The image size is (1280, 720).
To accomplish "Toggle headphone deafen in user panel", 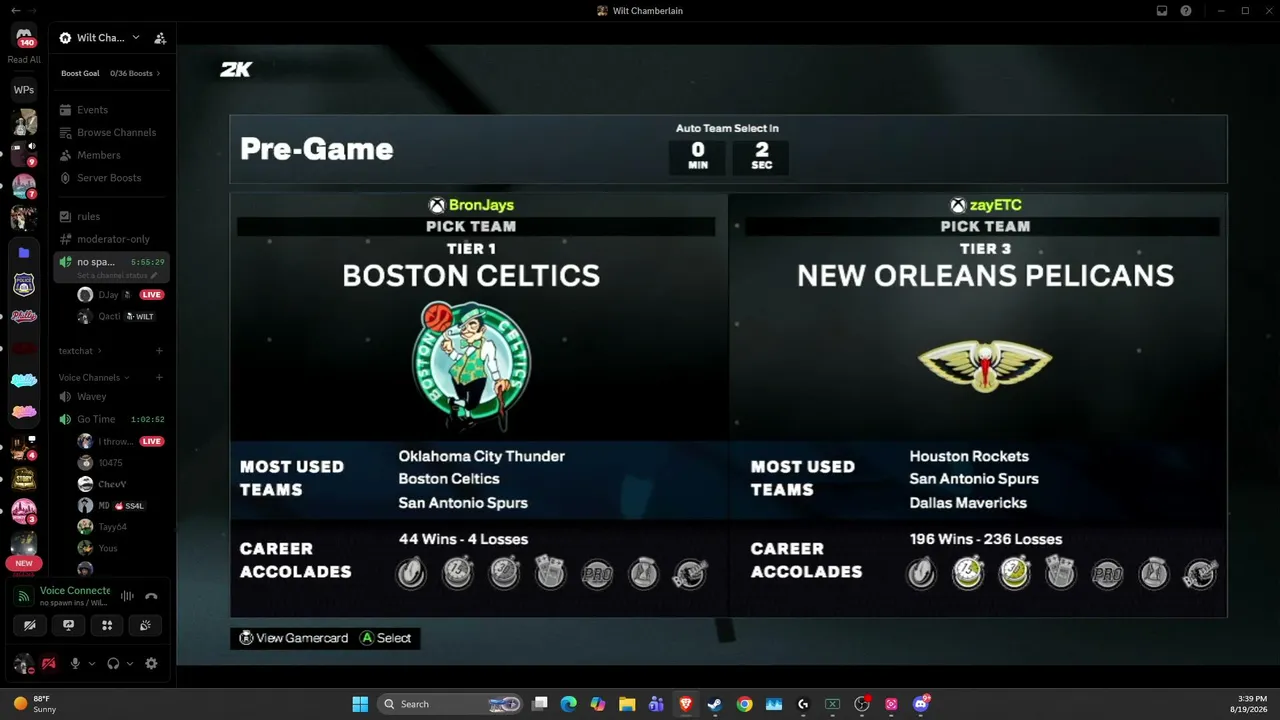I will pos(113,663).
